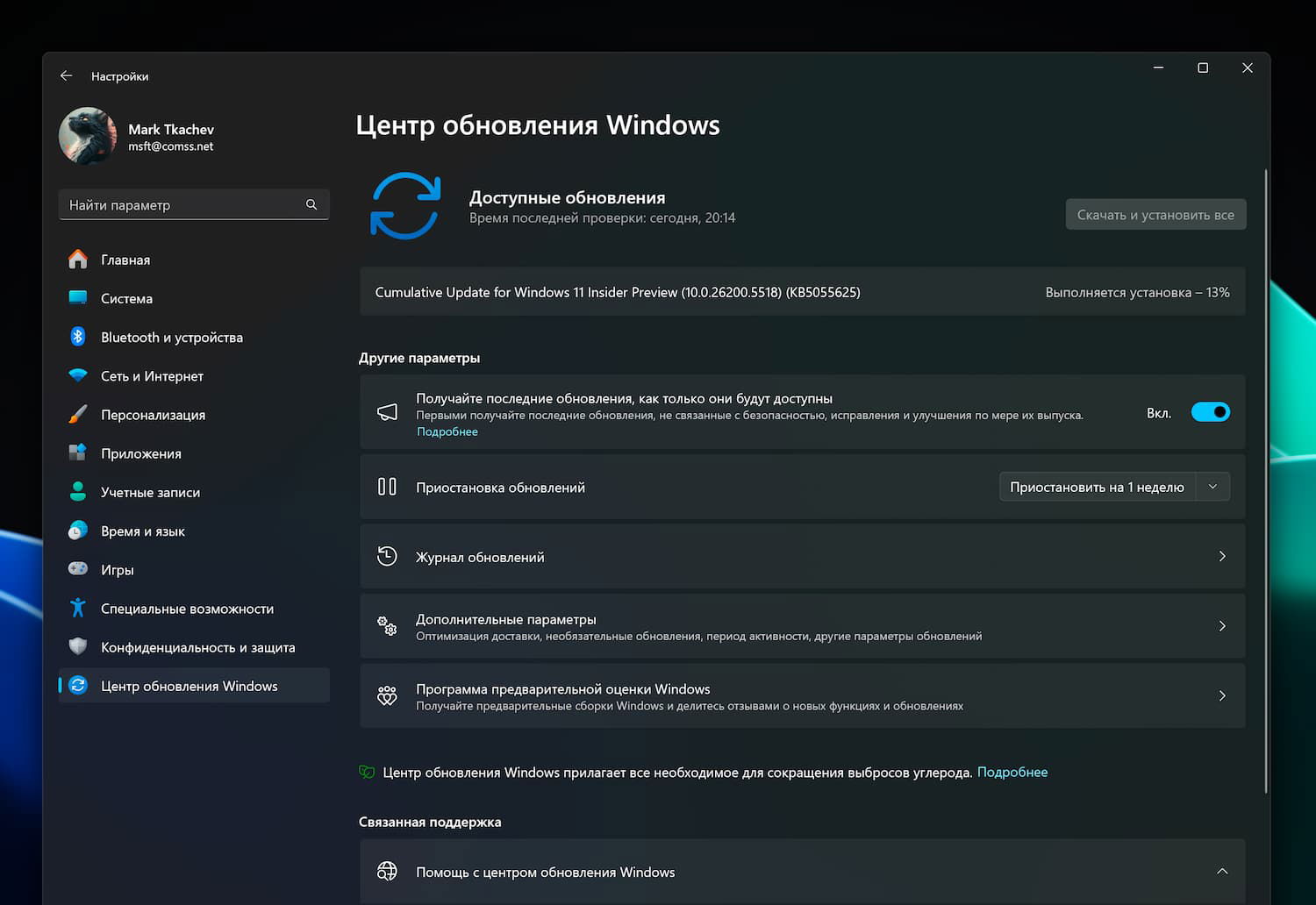Click the megaphone icon beside latest updates option

pos(387,412)
